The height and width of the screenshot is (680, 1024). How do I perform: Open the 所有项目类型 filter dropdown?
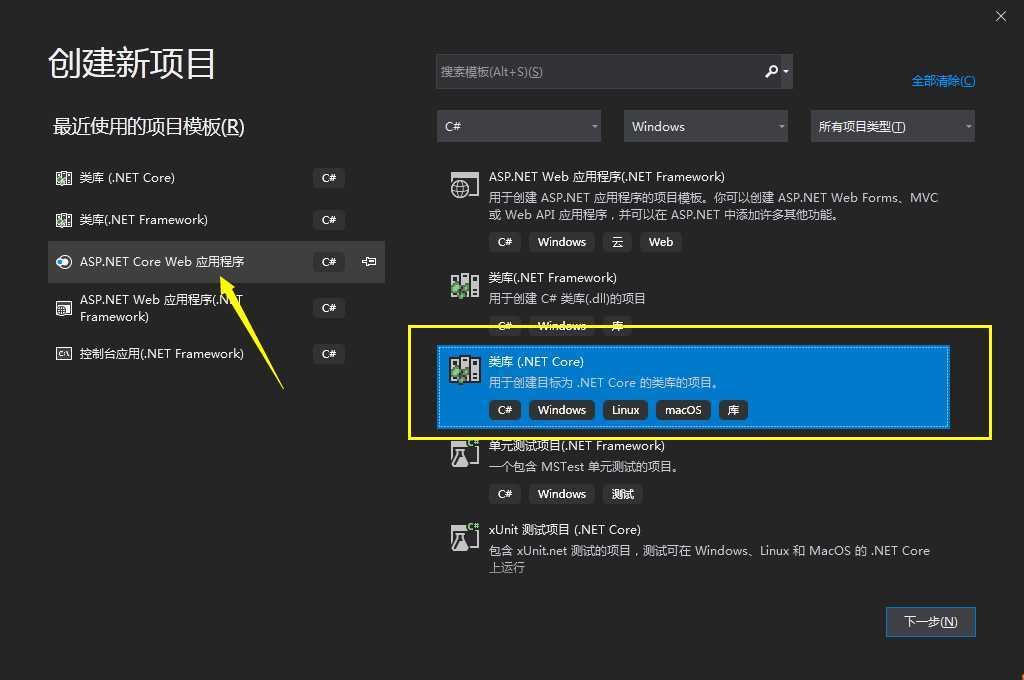click(x=893, y=126)
